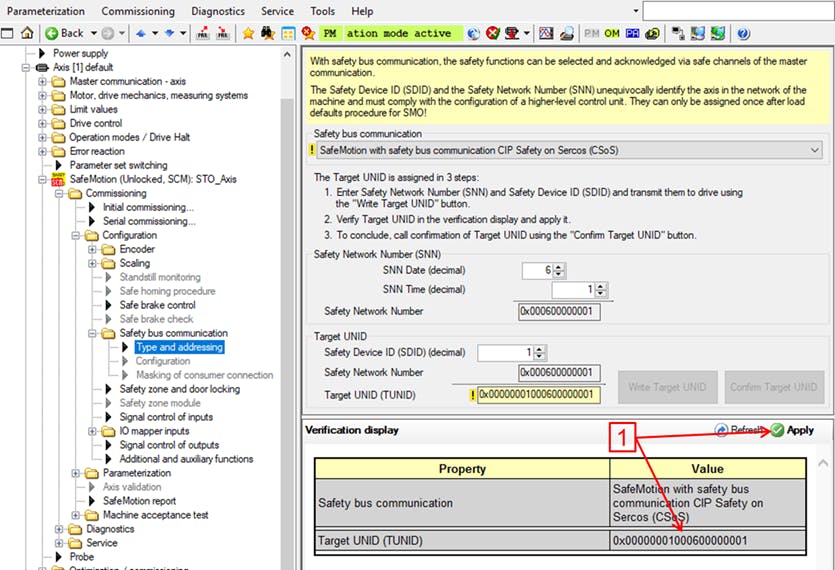835x570 pixels.
Task: Click the upper Safety Network Number field
Action: [559, 312]
